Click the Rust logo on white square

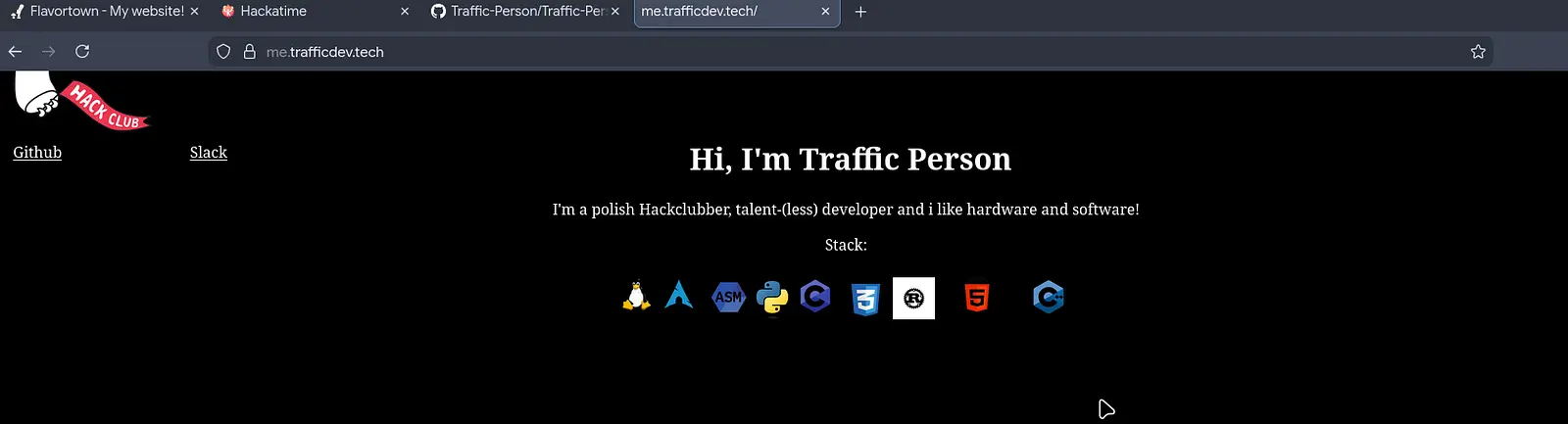(x=913, y=299)
